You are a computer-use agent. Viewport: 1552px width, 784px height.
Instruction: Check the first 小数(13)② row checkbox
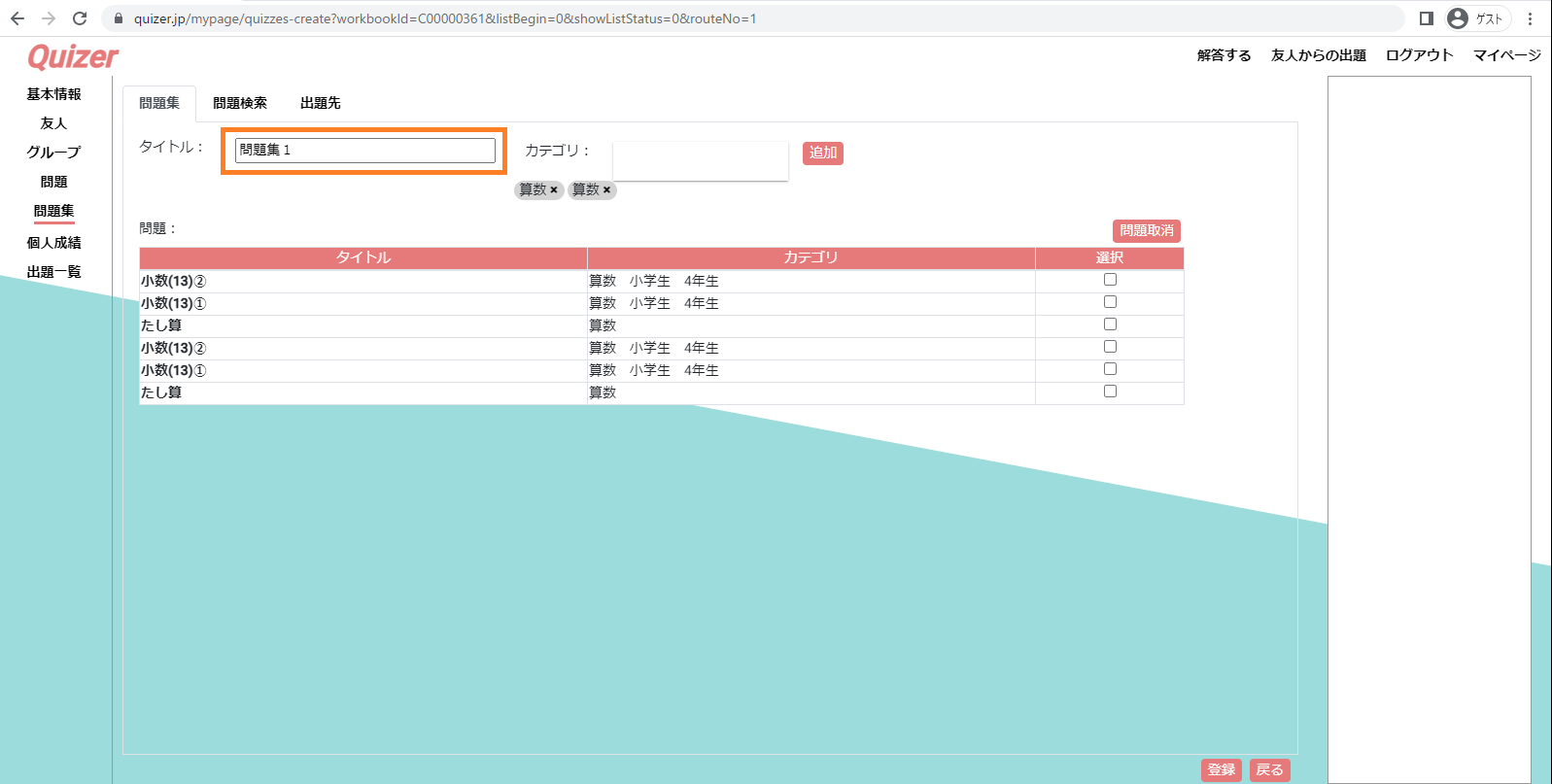1110,280
